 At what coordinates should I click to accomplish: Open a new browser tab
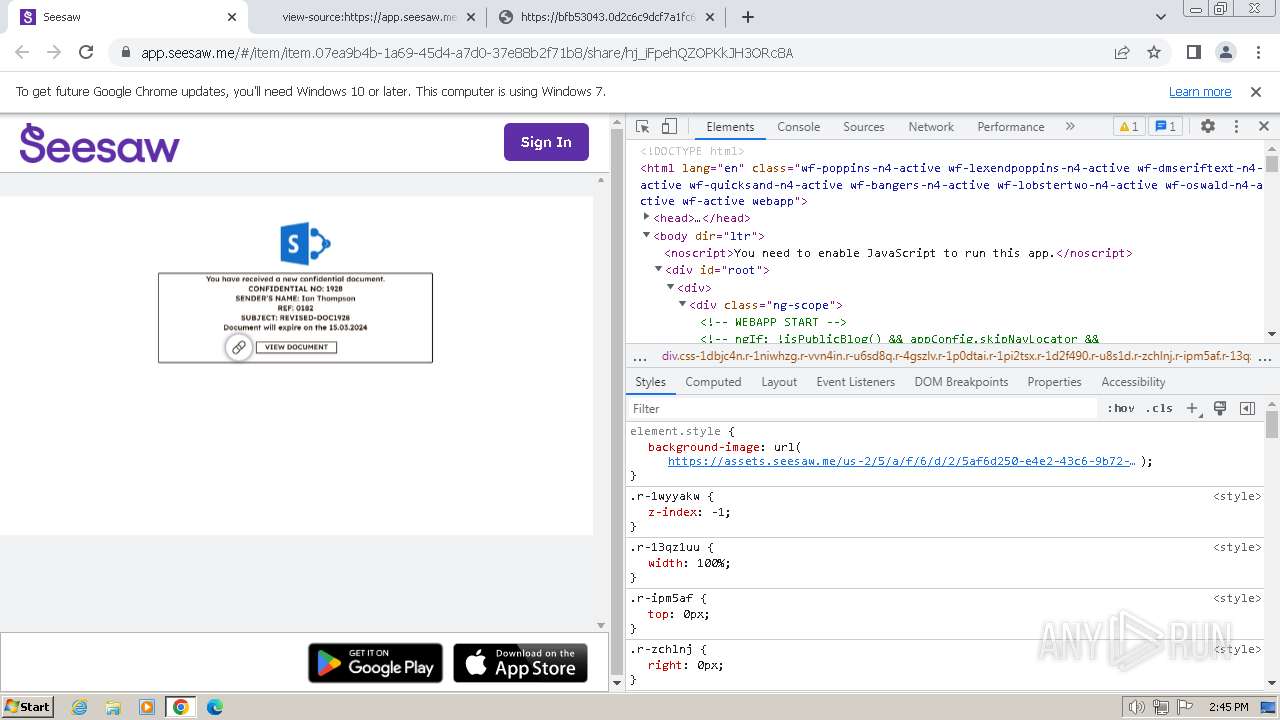747,17
